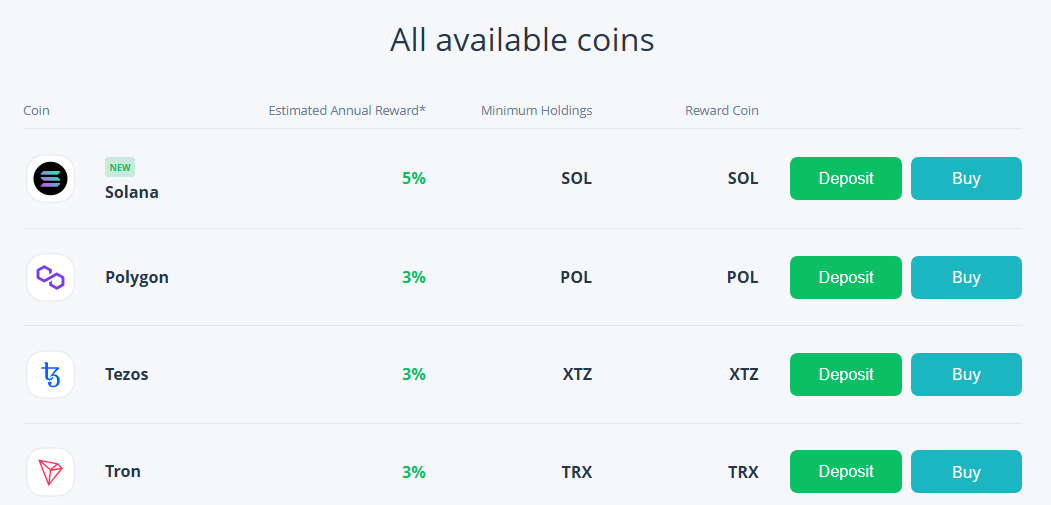The width and height of the screenshot is (1051, 505).
Task: Deposit Polygon using its Deposit button
Action: click(x=845, y=277)
